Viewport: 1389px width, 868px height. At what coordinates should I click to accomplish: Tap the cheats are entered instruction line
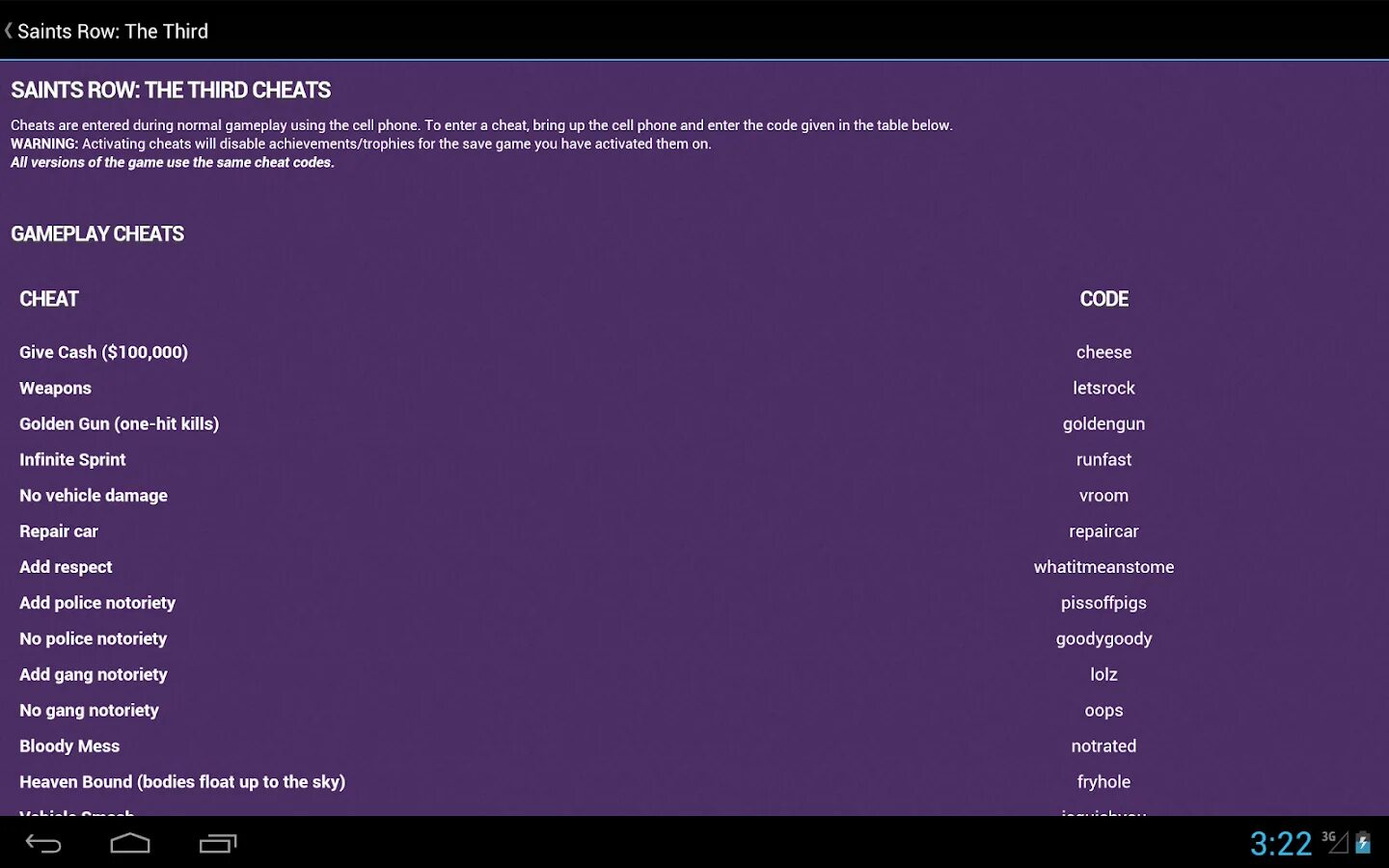(x=481, y=124)
